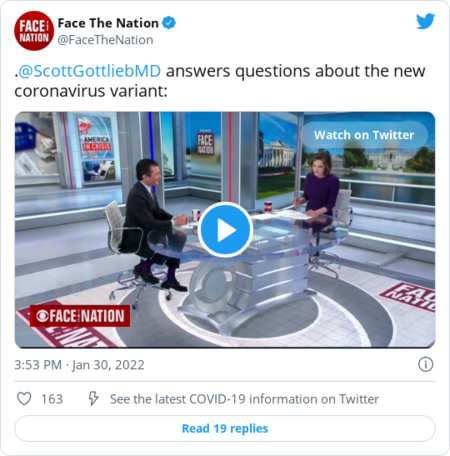
Task: Click the Watch on Twitter button
Action: click(364, 135)
